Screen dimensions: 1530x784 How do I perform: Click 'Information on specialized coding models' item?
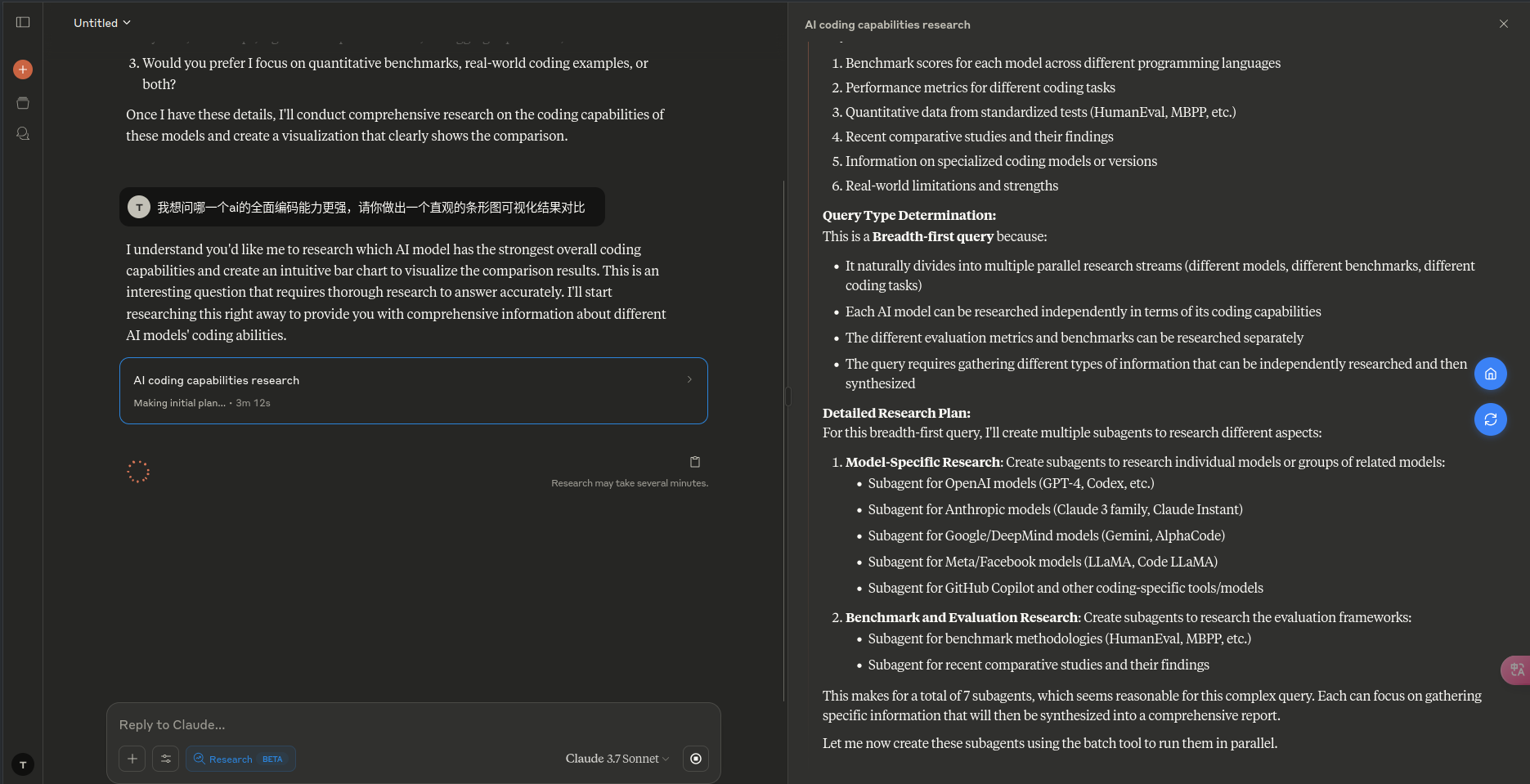click(x=1001, y=161)
